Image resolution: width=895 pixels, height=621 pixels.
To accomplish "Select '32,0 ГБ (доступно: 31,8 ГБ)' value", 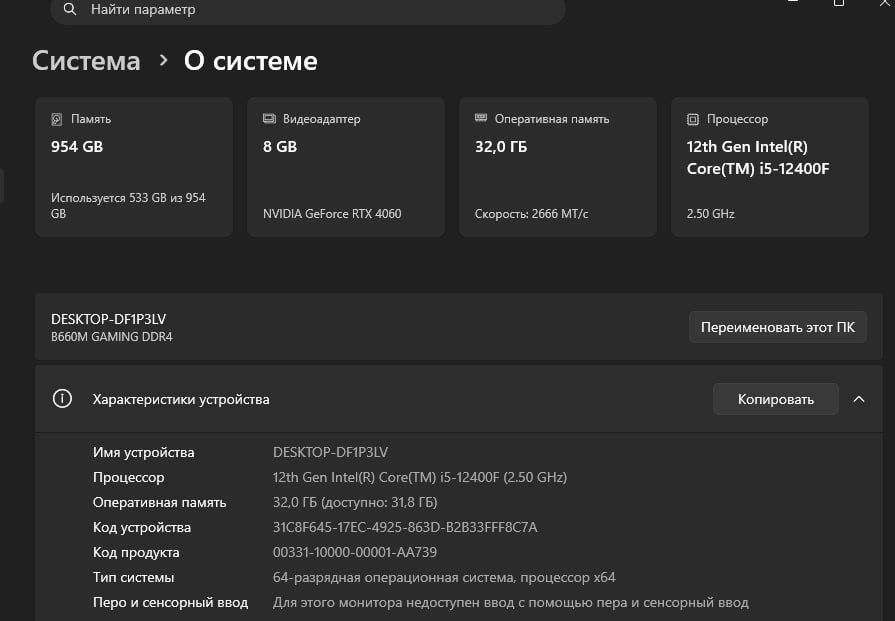I will pos(355,502).
